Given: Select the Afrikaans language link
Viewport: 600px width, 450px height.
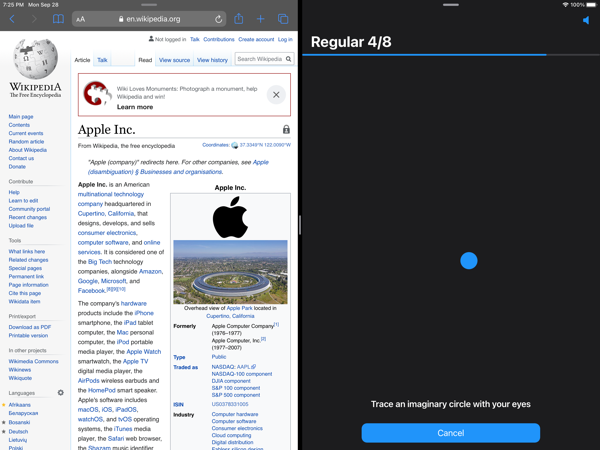Looking at the screenshot, I should tap(20, 405).
